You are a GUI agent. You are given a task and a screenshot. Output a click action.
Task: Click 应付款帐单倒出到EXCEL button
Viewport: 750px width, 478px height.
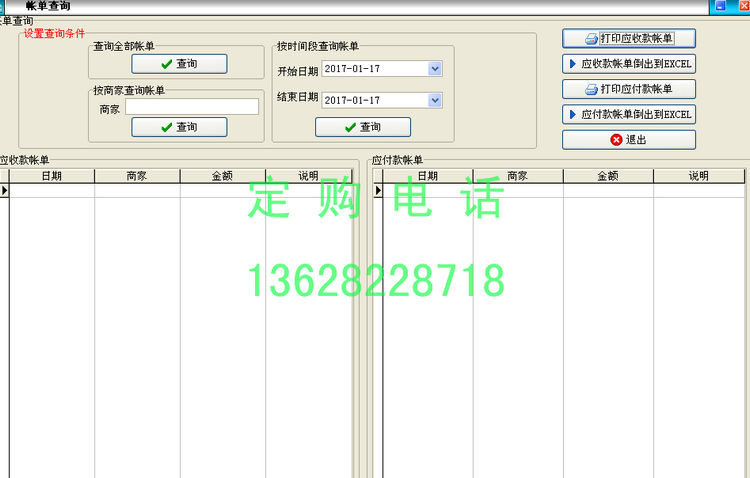[629, 115]
